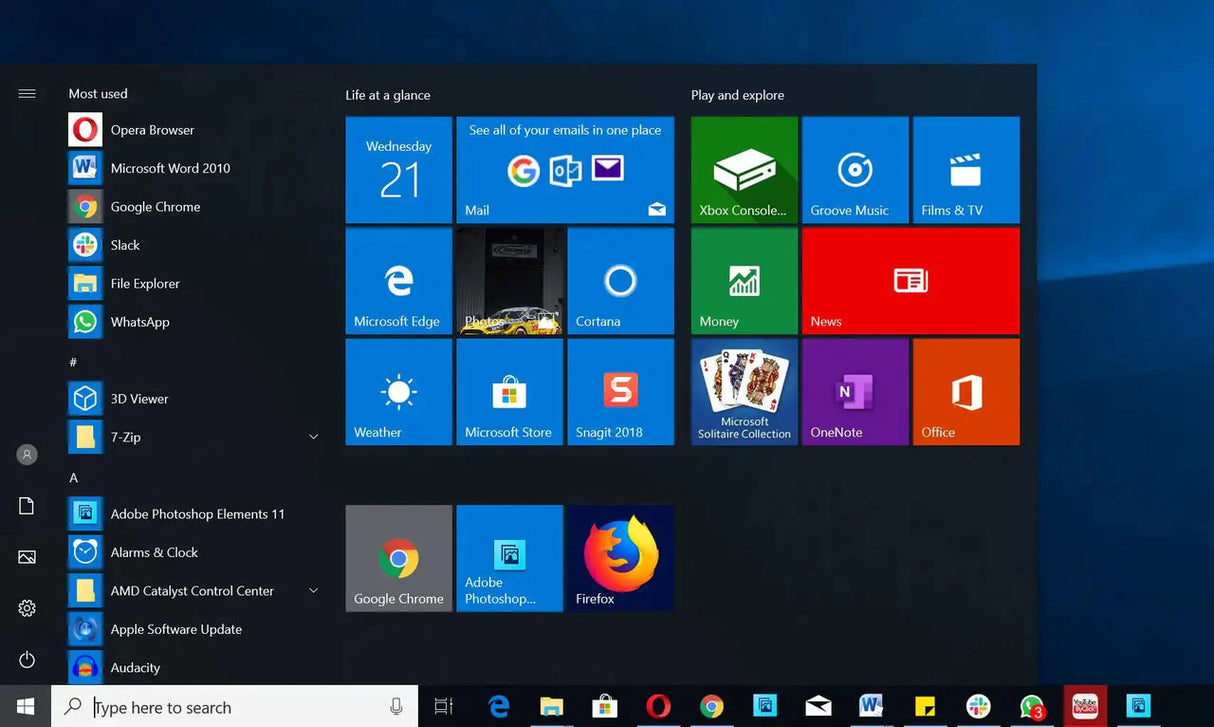The height and width of the screenshot is (727, 1214).
Task: Click the calendar tile showing Wednesday 21
Action: (x=398, y=169)
